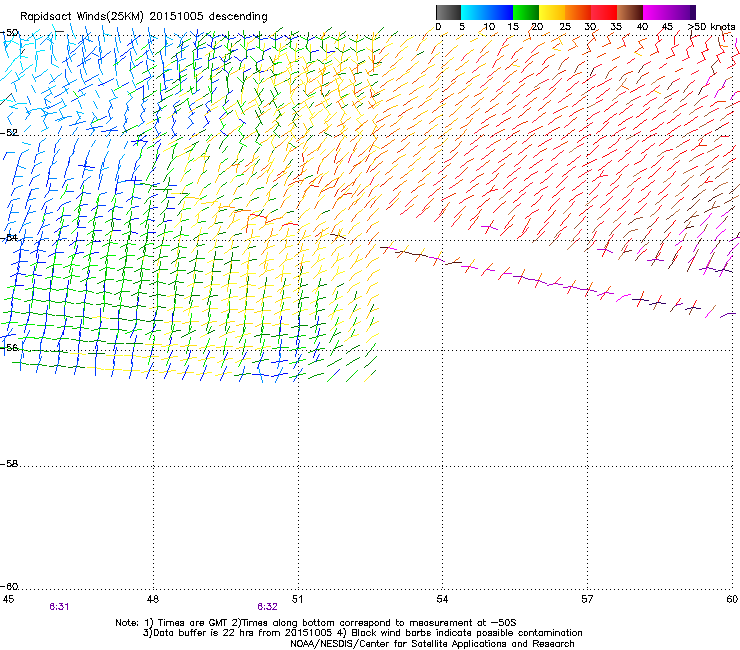740x650 pixels.
Task: Click the '48' longitude axis label
Action: point(152,599)
